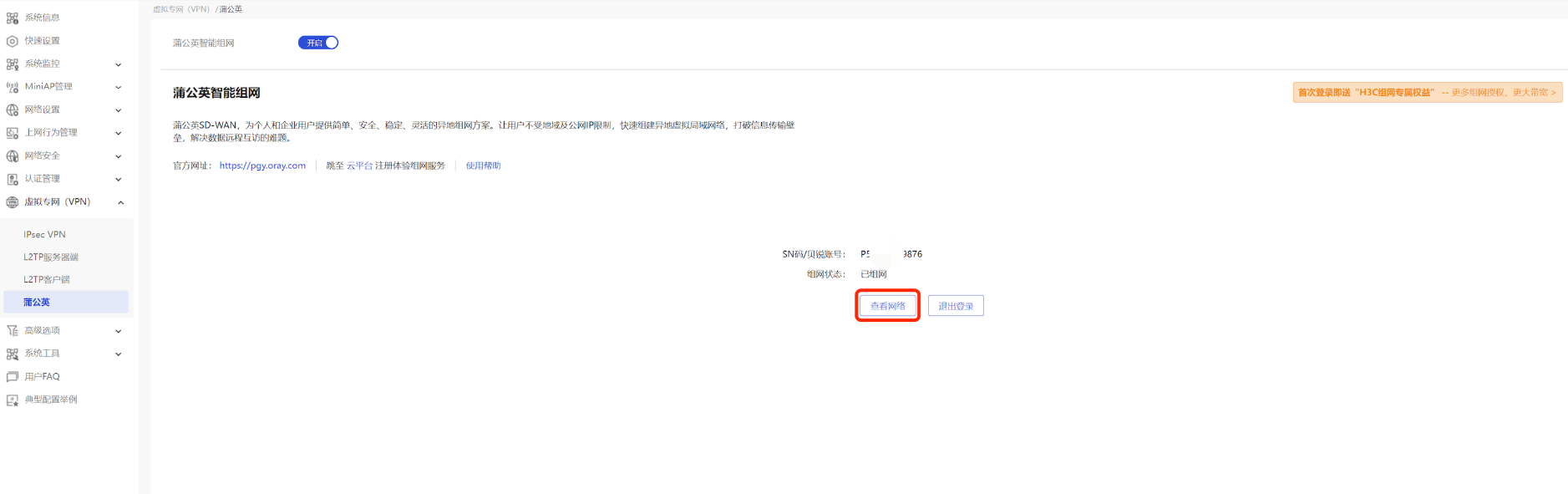
Task: Click the 系统监控 sidebar icon
Action: click(x=13, y=64)
